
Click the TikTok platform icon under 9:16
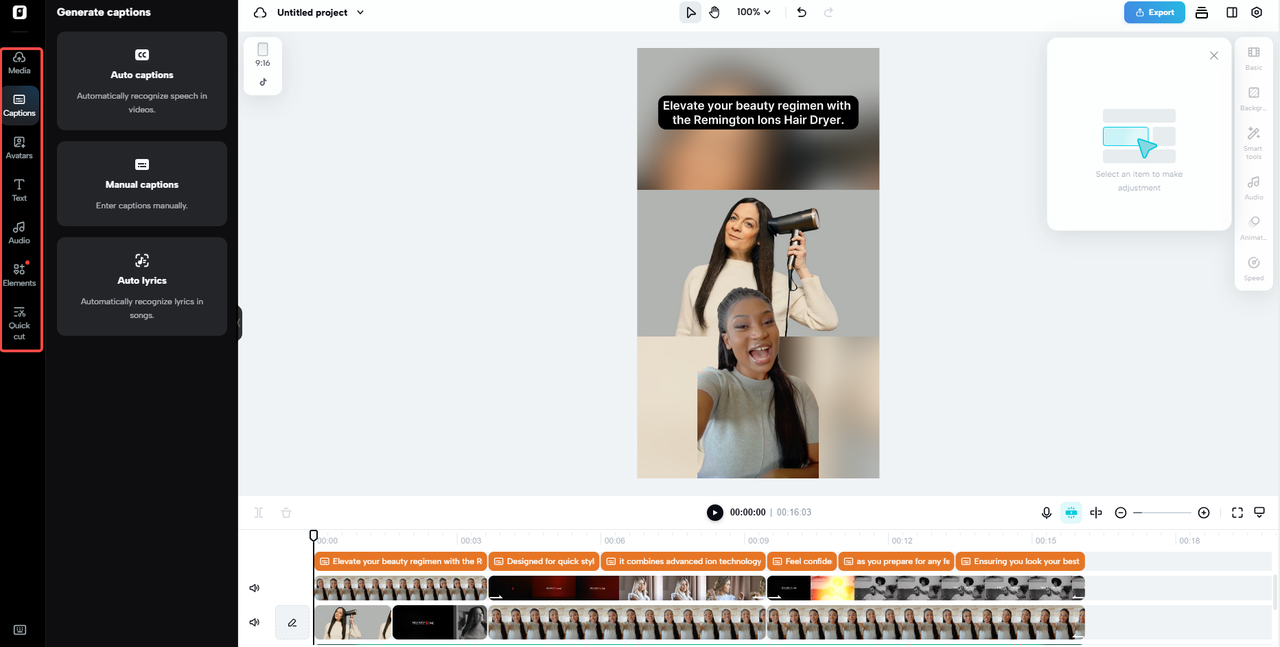tap(263, 82)
